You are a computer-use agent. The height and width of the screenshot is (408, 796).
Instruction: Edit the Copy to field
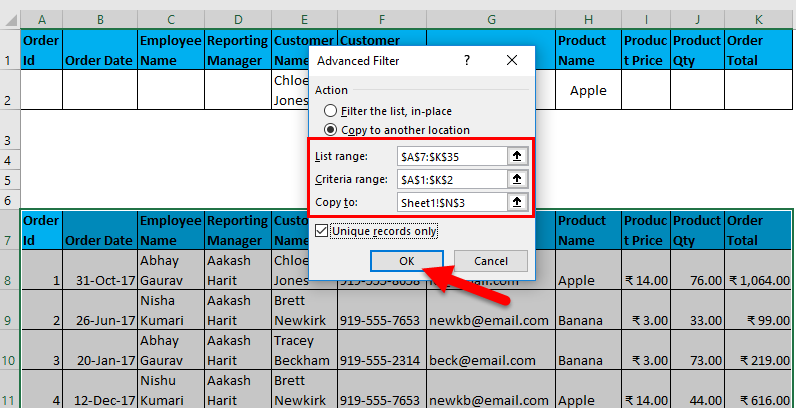pyautogui.click(x=452, y=202)
